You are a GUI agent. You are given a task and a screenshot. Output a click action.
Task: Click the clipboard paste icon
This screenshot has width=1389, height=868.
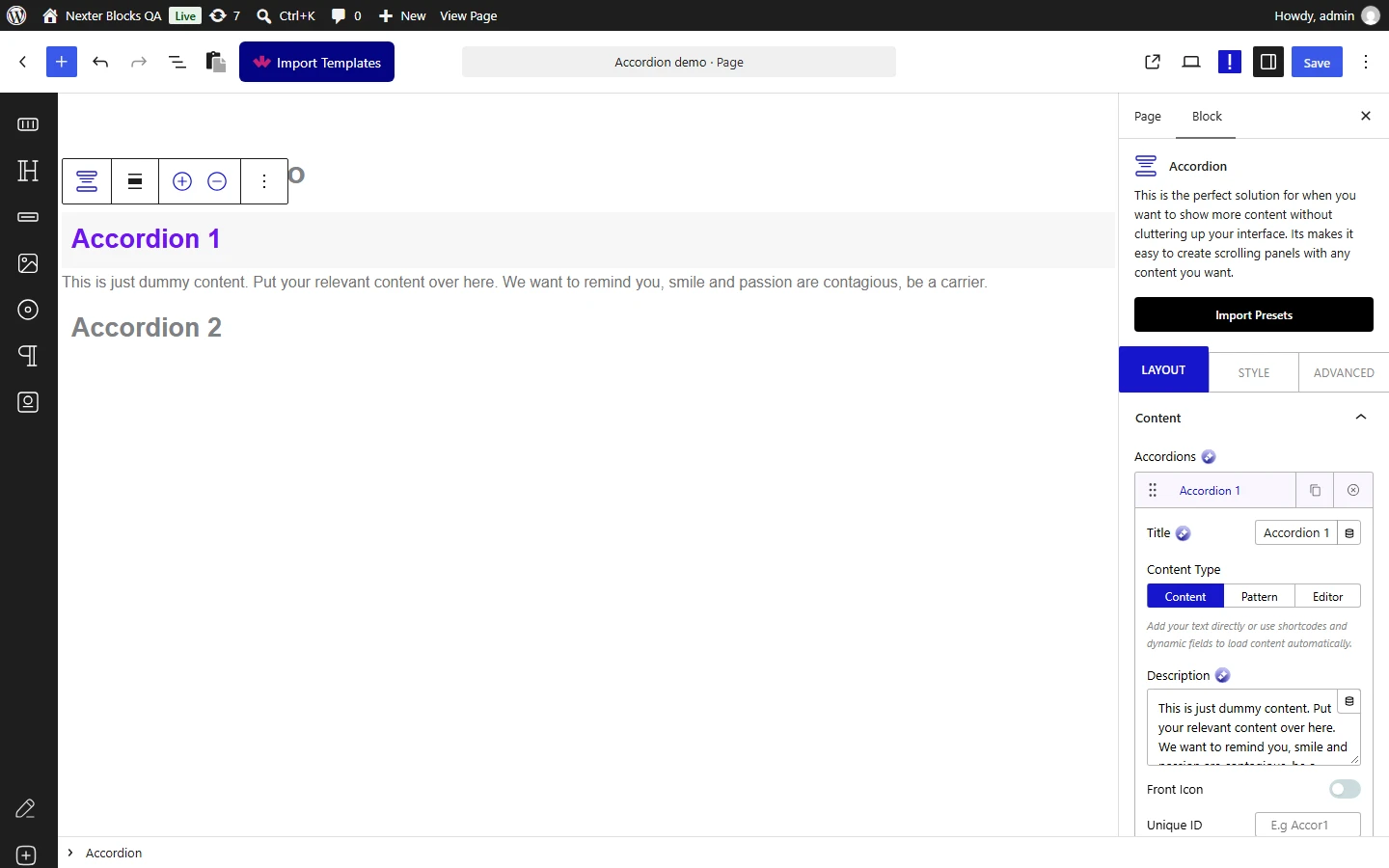216,62
